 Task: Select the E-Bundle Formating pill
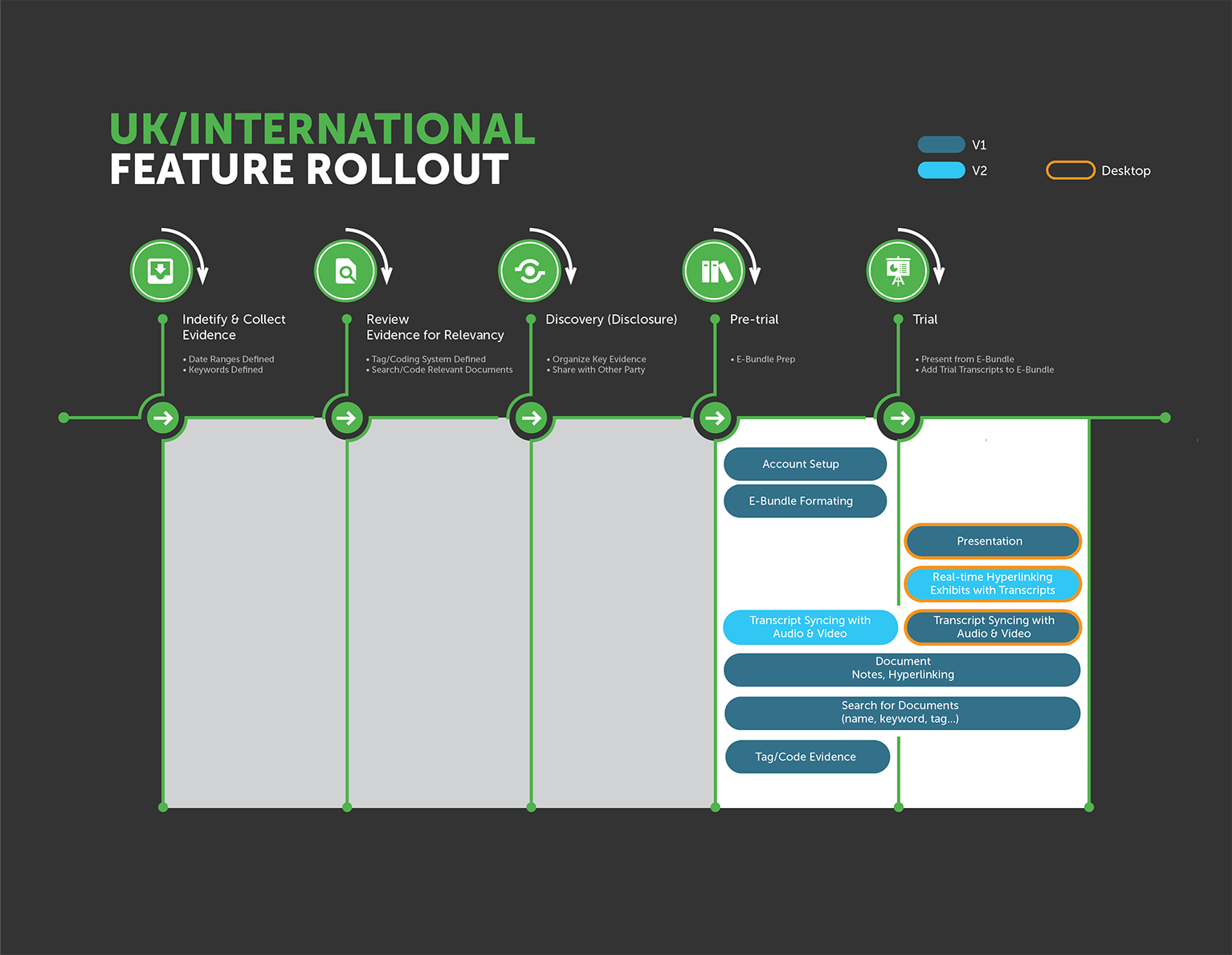click(805, 501)
